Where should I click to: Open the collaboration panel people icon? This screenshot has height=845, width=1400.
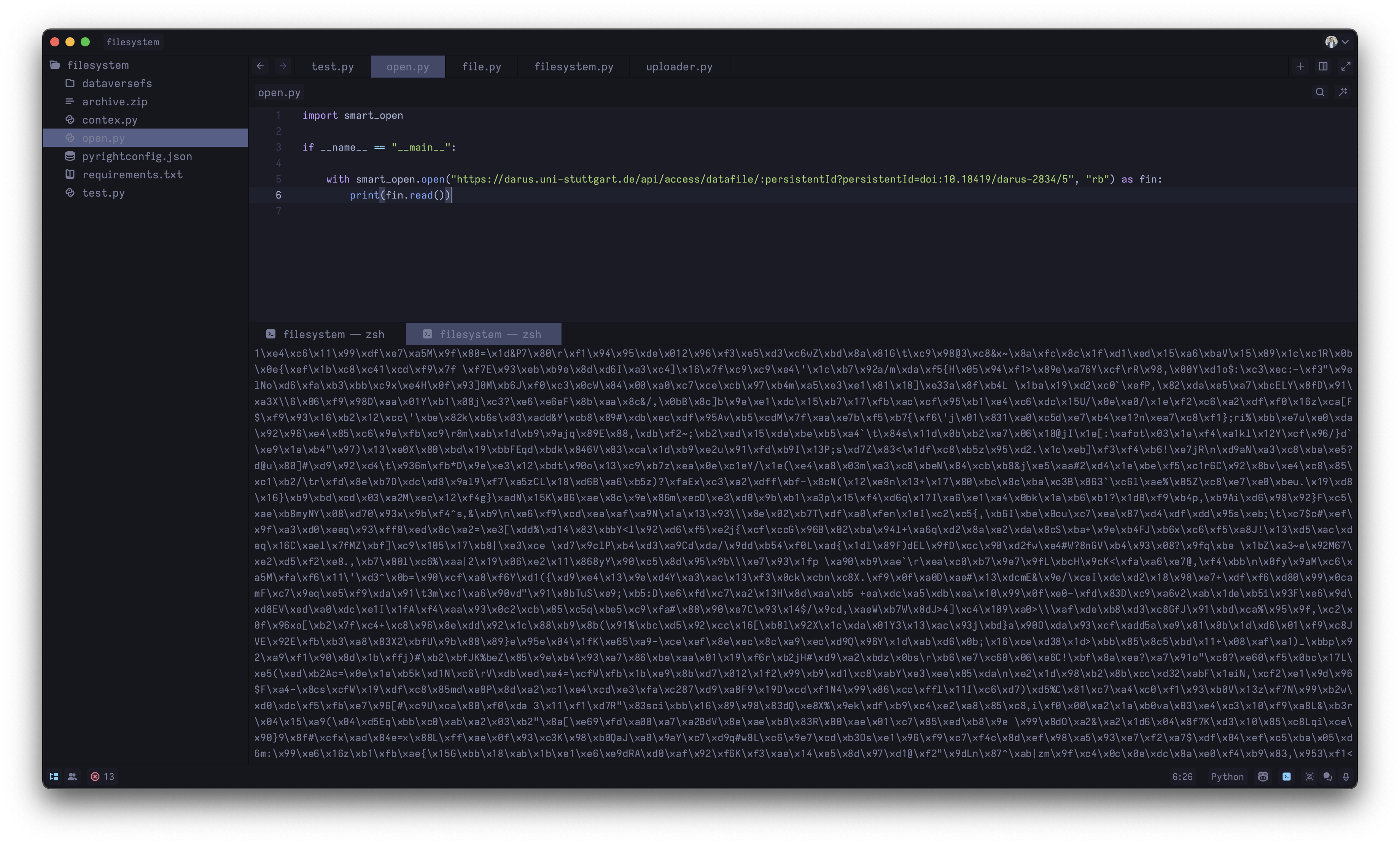pos(72,776)
